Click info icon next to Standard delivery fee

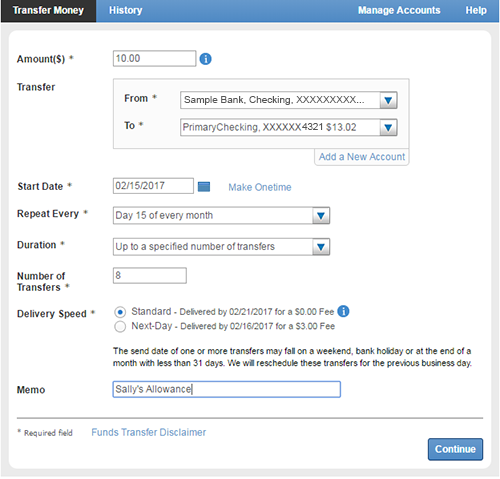343,311
